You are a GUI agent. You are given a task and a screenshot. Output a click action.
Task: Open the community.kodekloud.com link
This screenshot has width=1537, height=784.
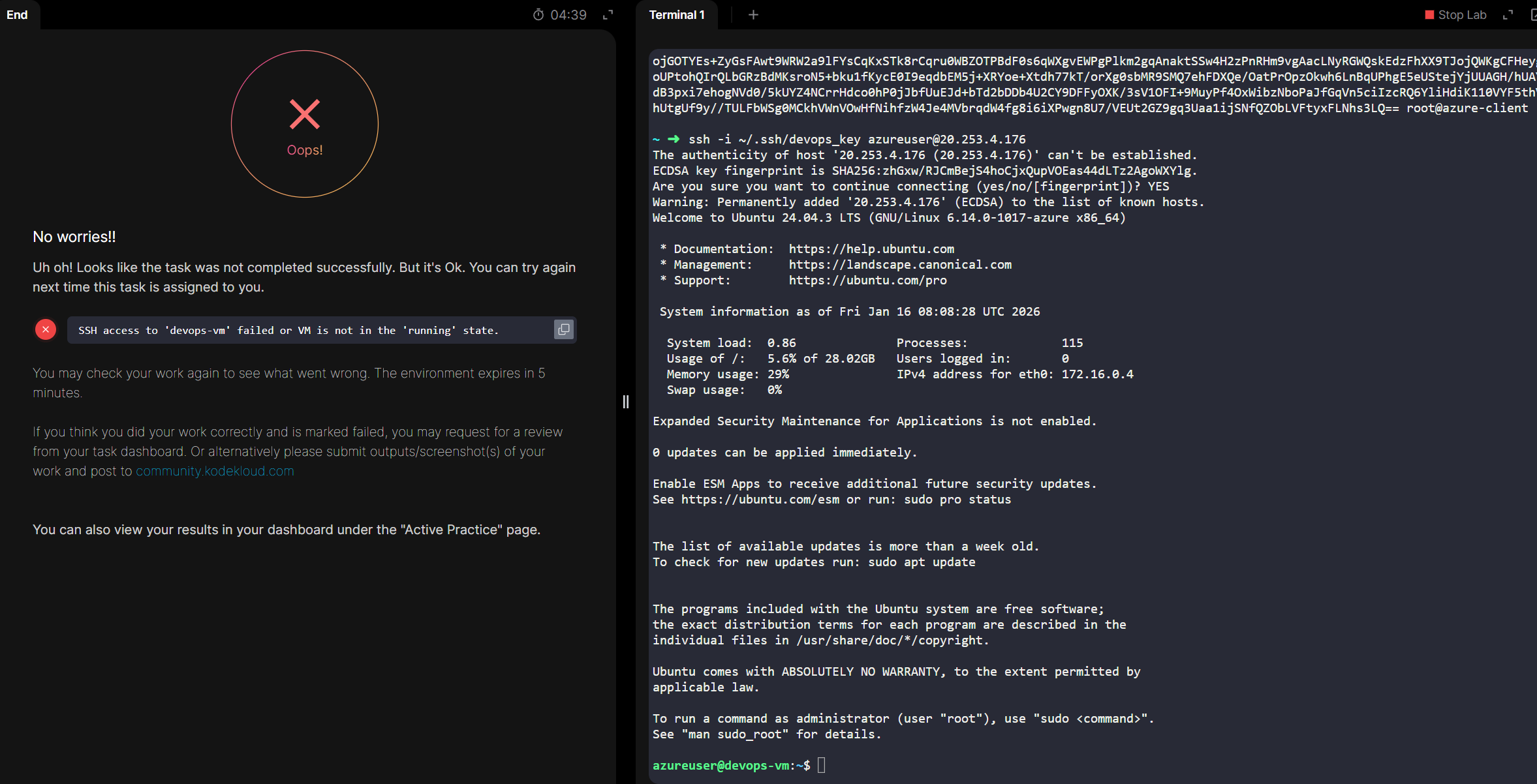click(x=215, y=471)
